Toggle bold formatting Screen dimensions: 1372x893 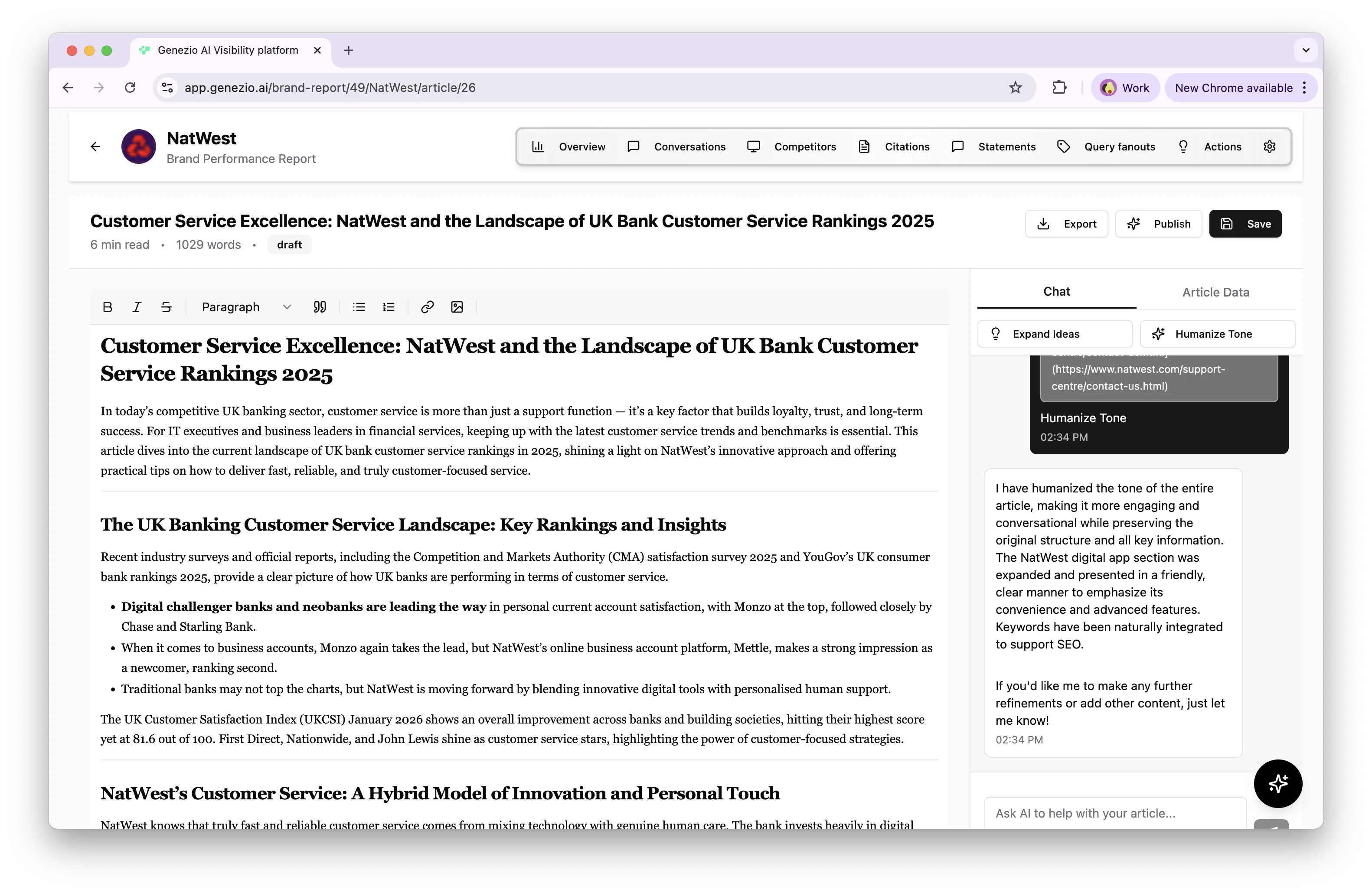point(107,306)
